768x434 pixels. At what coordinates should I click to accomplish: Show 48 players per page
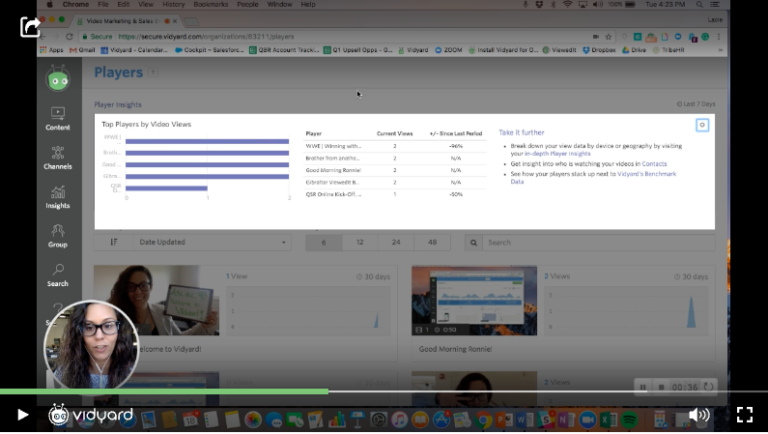pyautogui.click(x=432, y=242)
